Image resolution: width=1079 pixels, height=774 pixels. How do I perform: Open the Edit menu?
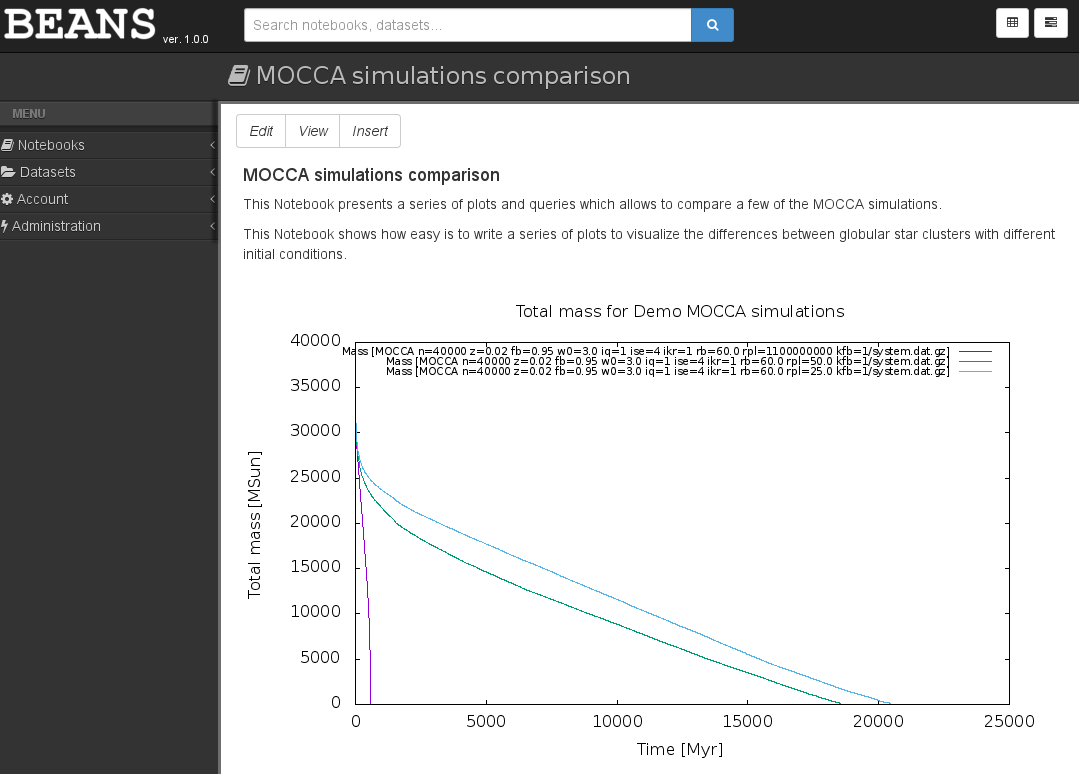pos(261,131)
